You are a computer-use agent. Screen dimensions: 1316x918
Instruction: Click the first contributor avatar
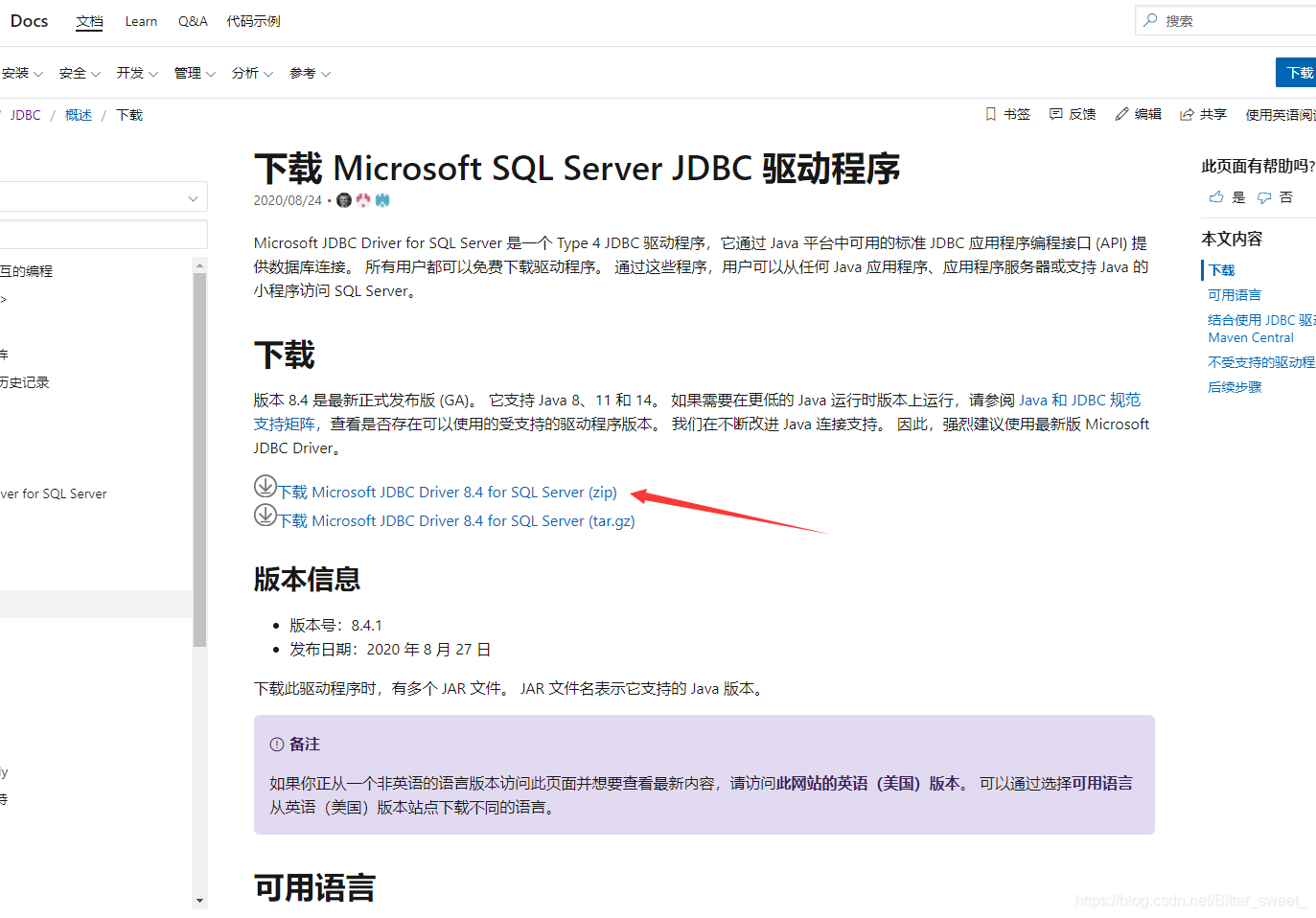coord(344,200)
